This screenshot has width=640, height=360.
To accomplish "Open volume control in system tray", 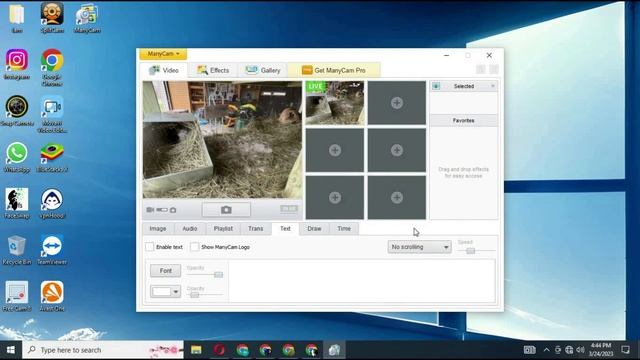I will (x=580, y=350).
